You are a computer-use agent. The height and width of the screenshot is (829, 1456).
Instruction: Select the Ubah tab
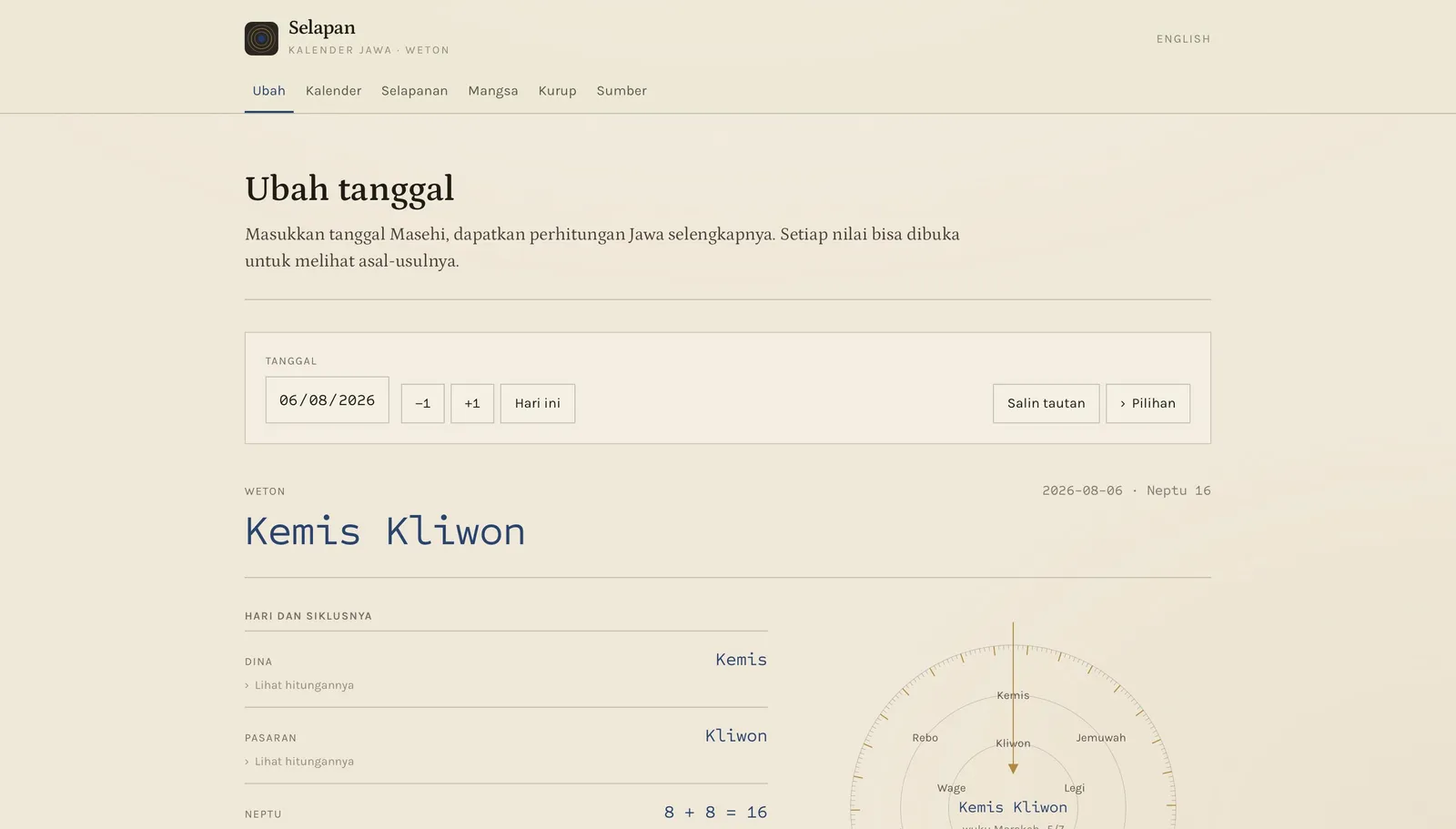(268, 91)
